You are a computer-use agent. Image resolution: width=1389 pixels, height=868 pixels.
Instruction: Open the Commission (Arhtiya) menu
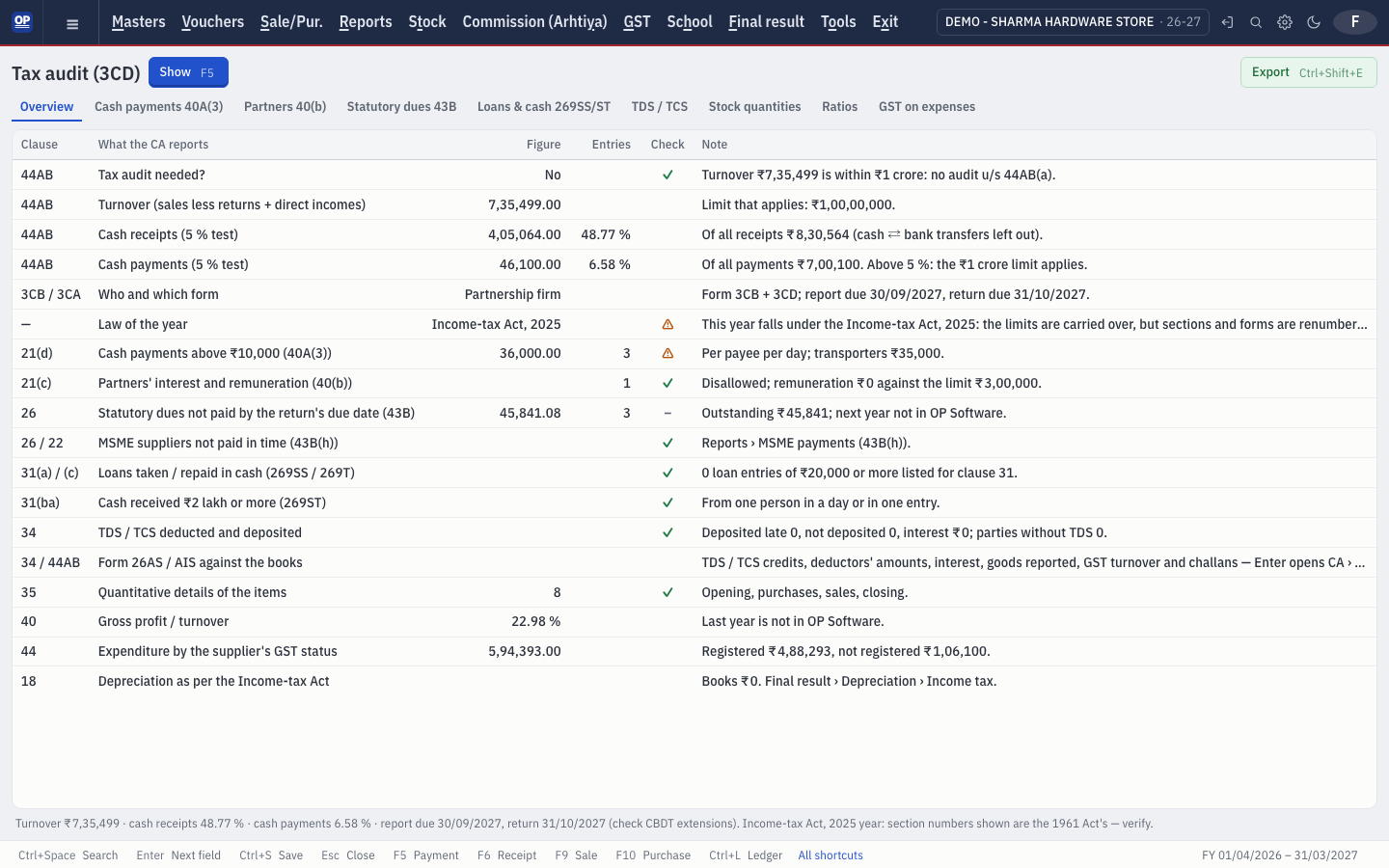535,22
